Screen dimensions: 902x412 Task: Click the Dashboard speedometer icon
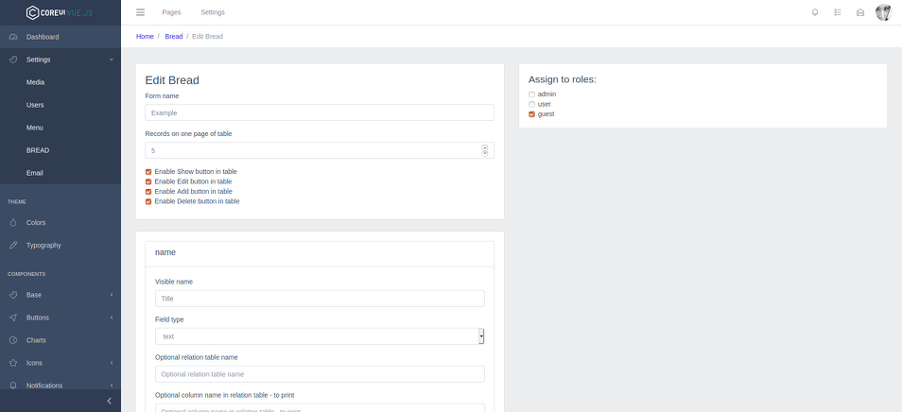13,37
